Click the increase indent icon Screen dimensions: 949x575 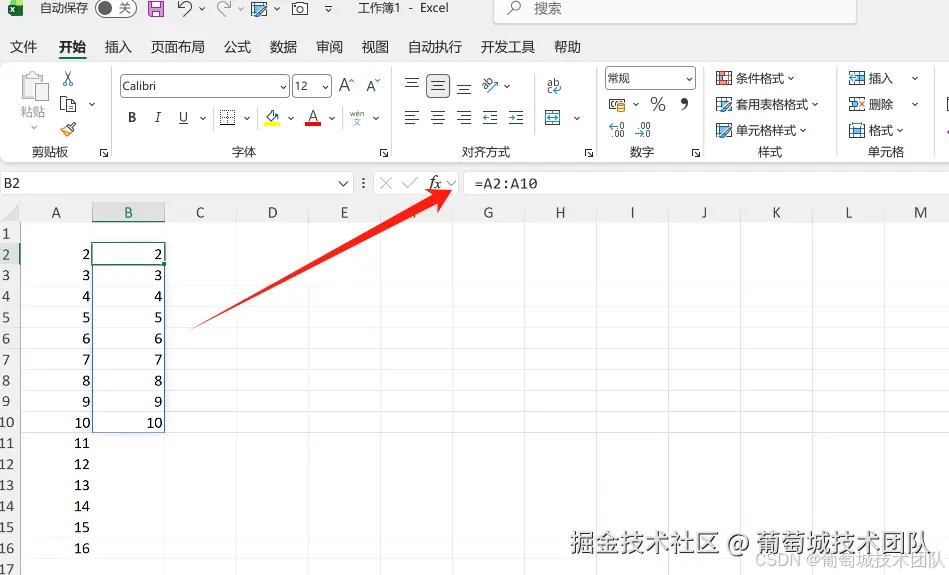pyautogui.click(x=516, y=117)
